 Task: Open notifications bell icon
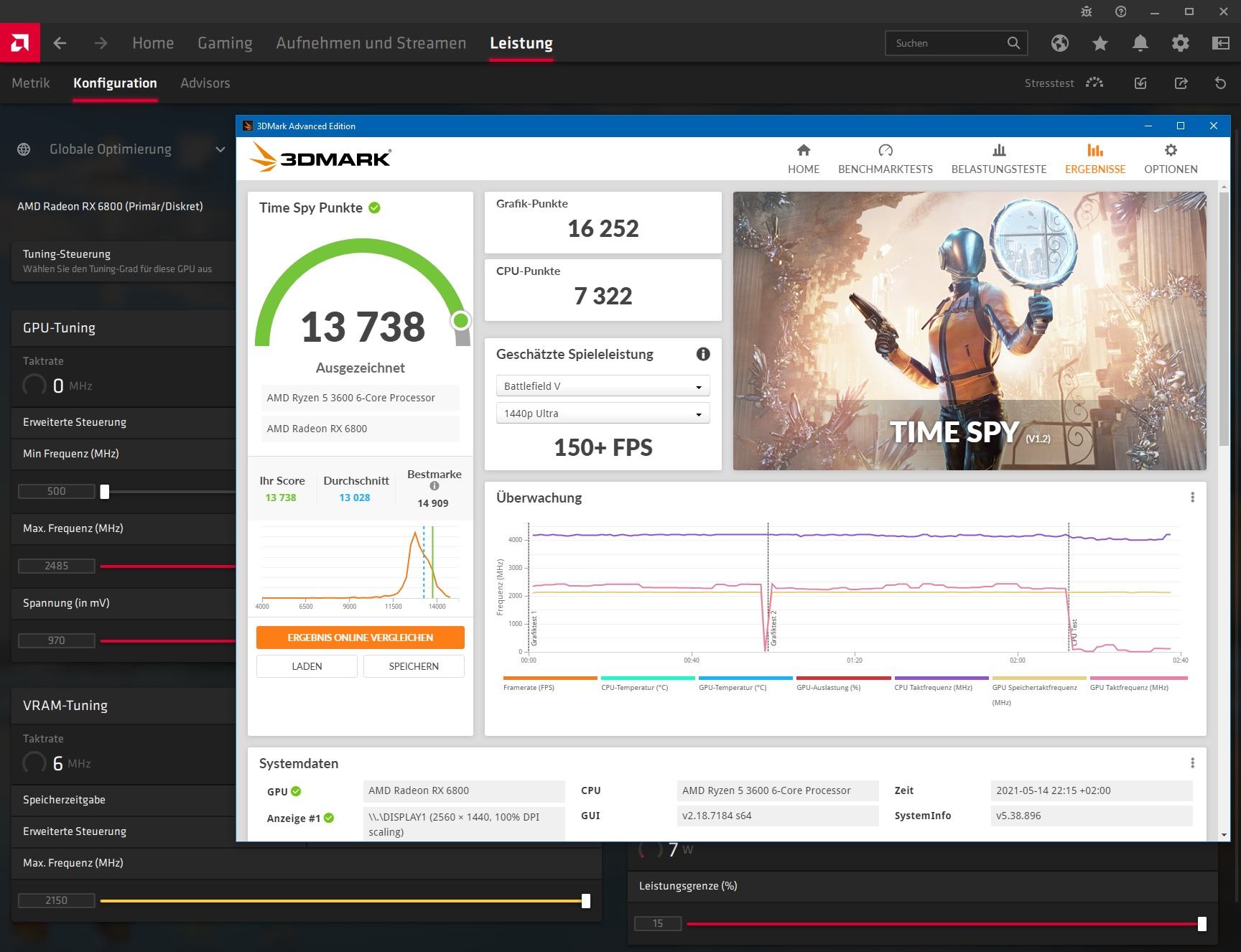pos(1140,43)
